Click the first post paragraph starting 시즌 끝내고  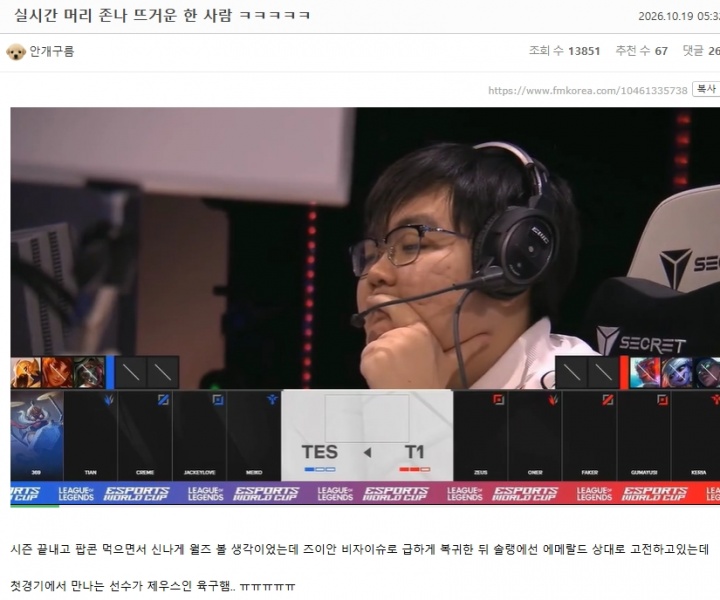pos(360,549)
